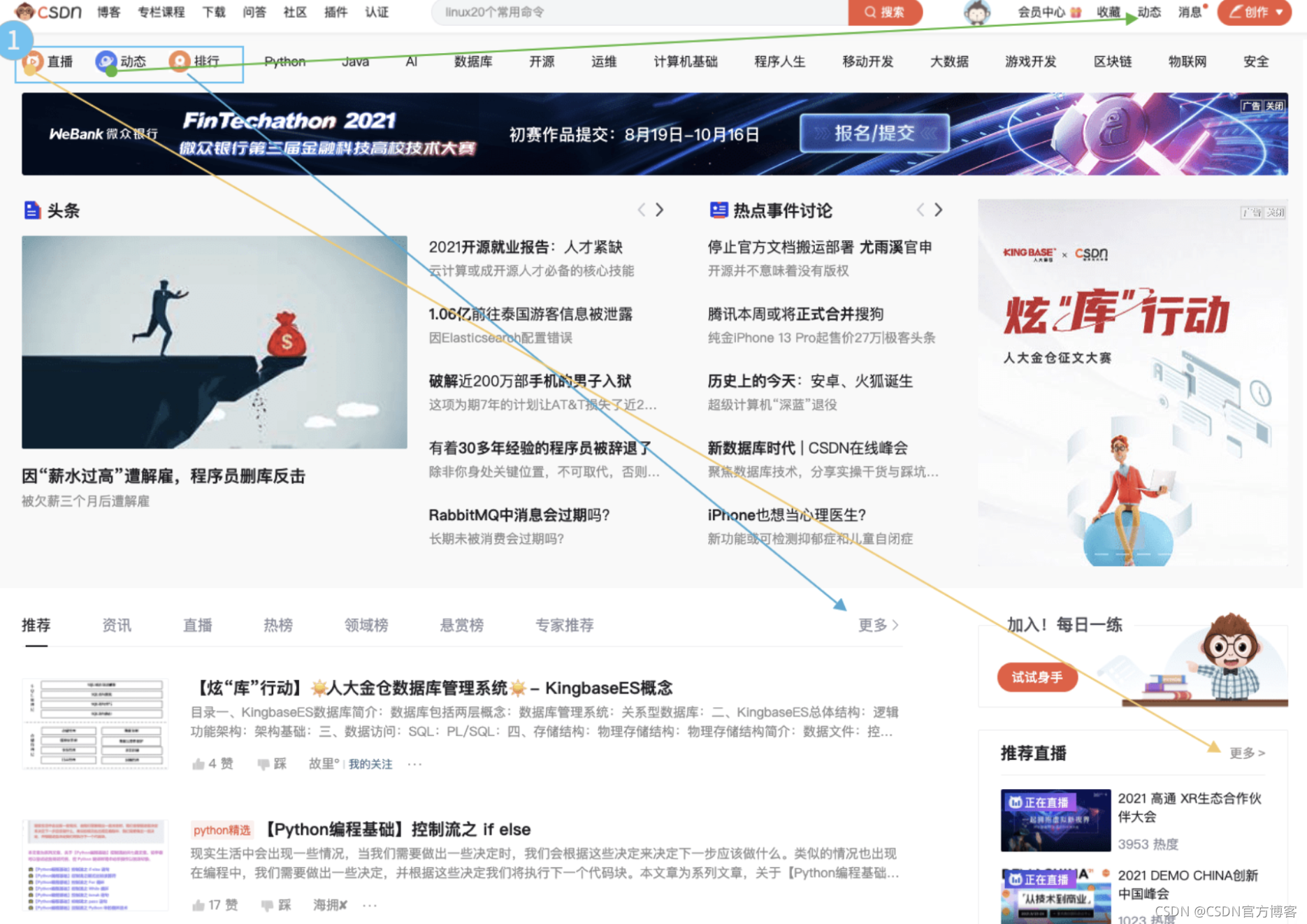This screenshot has width=1307, height=924.
Task: Open the KingbaseES article thumbnail
Action: pyautogui.click(x=95, y=723)
